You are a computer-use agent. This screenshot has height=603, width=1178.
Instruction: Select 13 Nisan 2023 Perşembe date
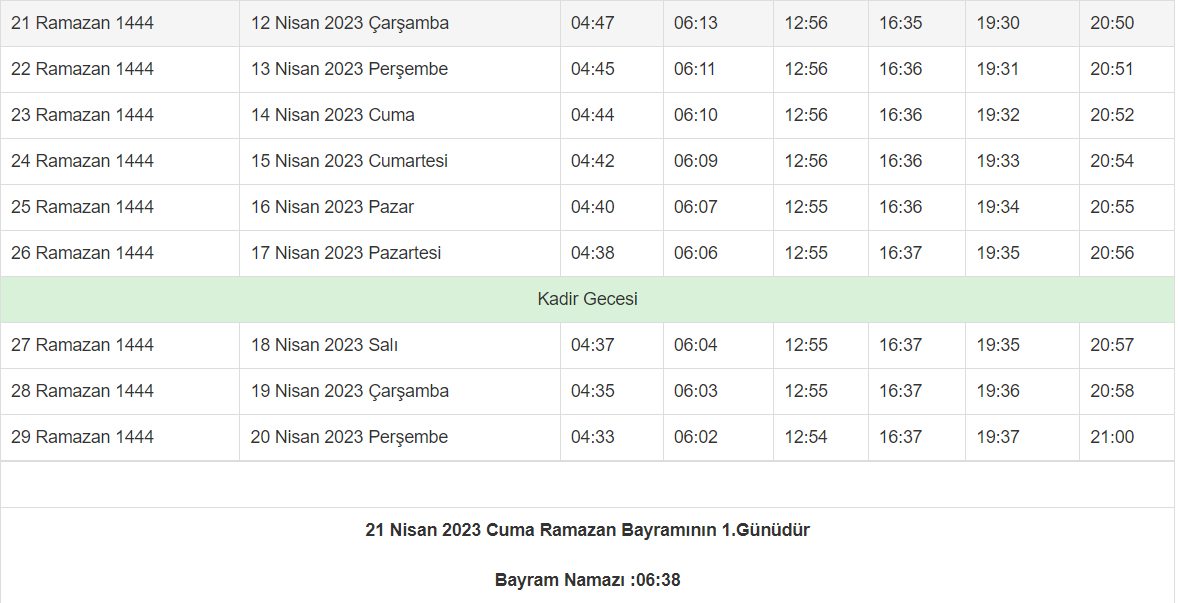(349, 69)
